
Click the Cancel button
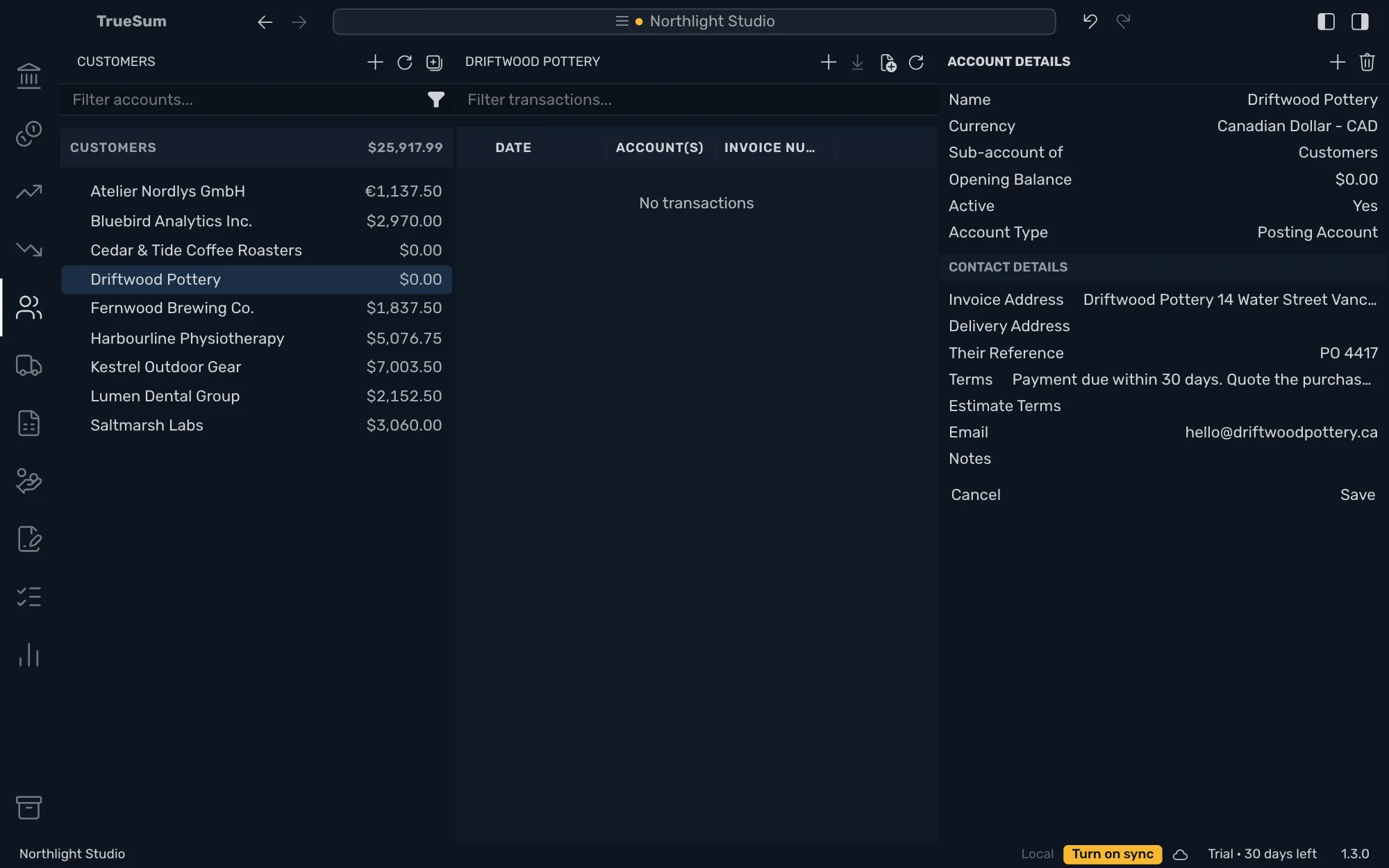click(x=975, y=495)
